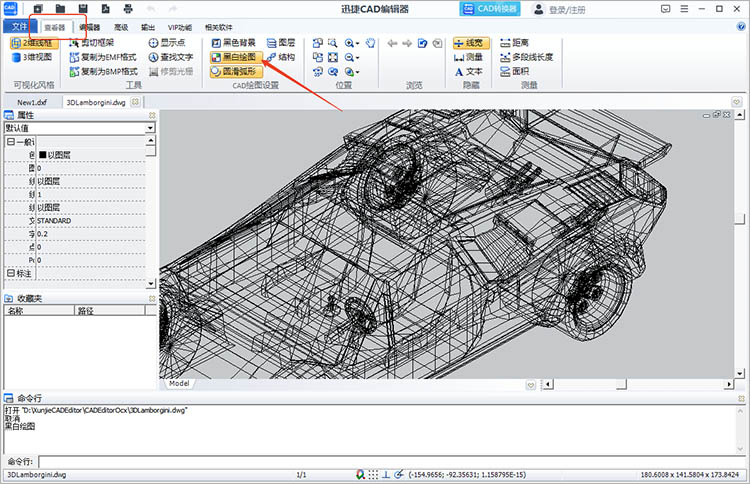Click the fit-to-window extents icon
750x484 pixels.
pos(333,57)
